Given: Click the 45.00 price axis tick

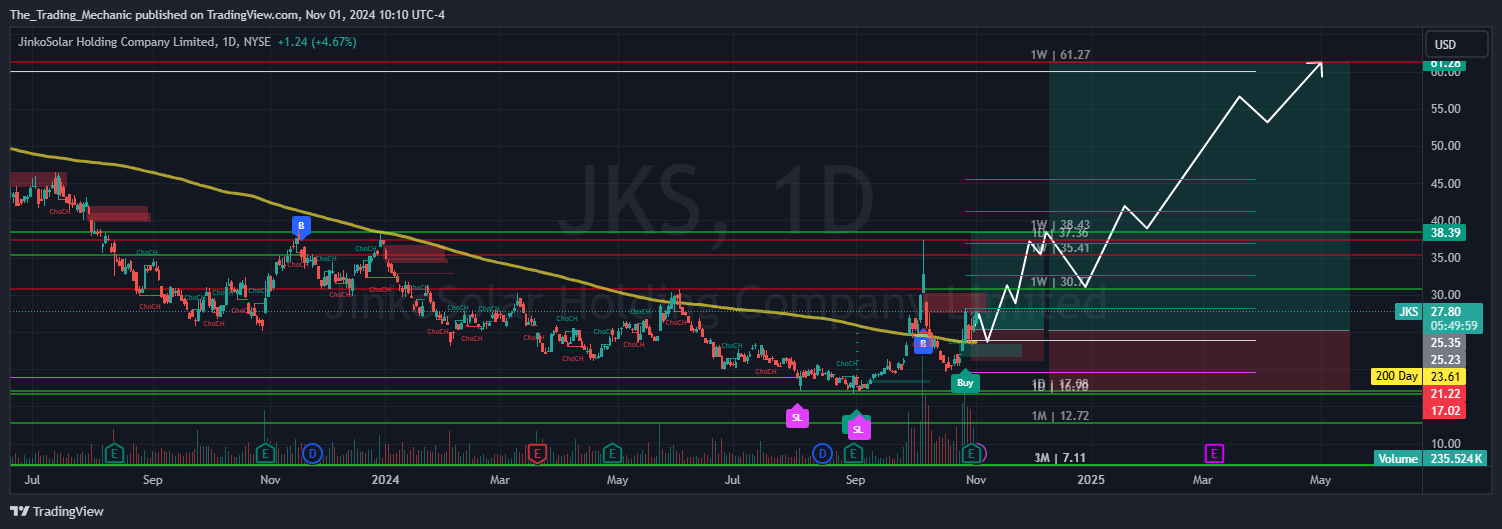Looking at the screenshot, I should (x=1445, y=183).
